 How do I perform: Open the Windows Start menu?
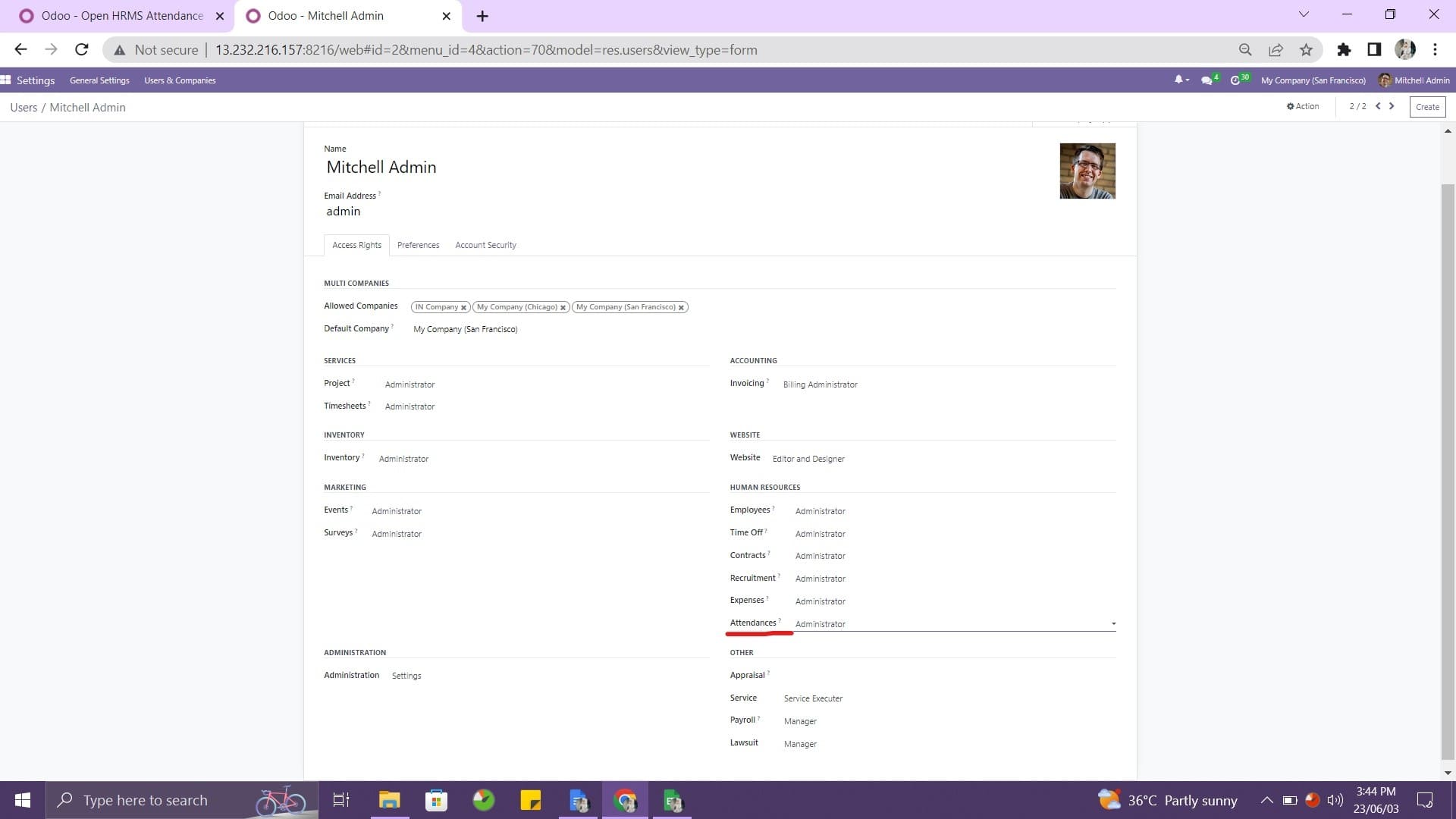[23, 800]
